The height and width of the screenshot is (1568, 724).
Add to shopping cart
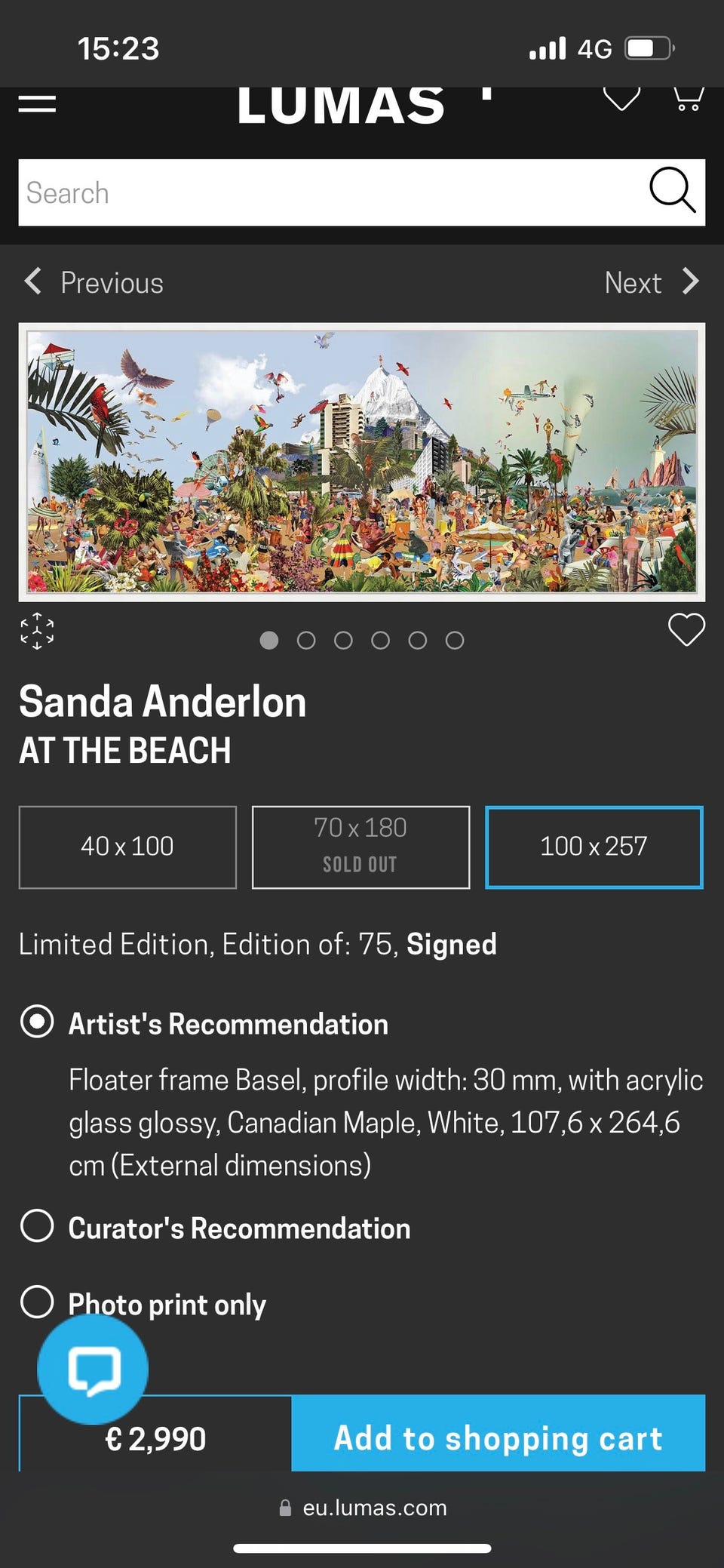coord(498,1437)
